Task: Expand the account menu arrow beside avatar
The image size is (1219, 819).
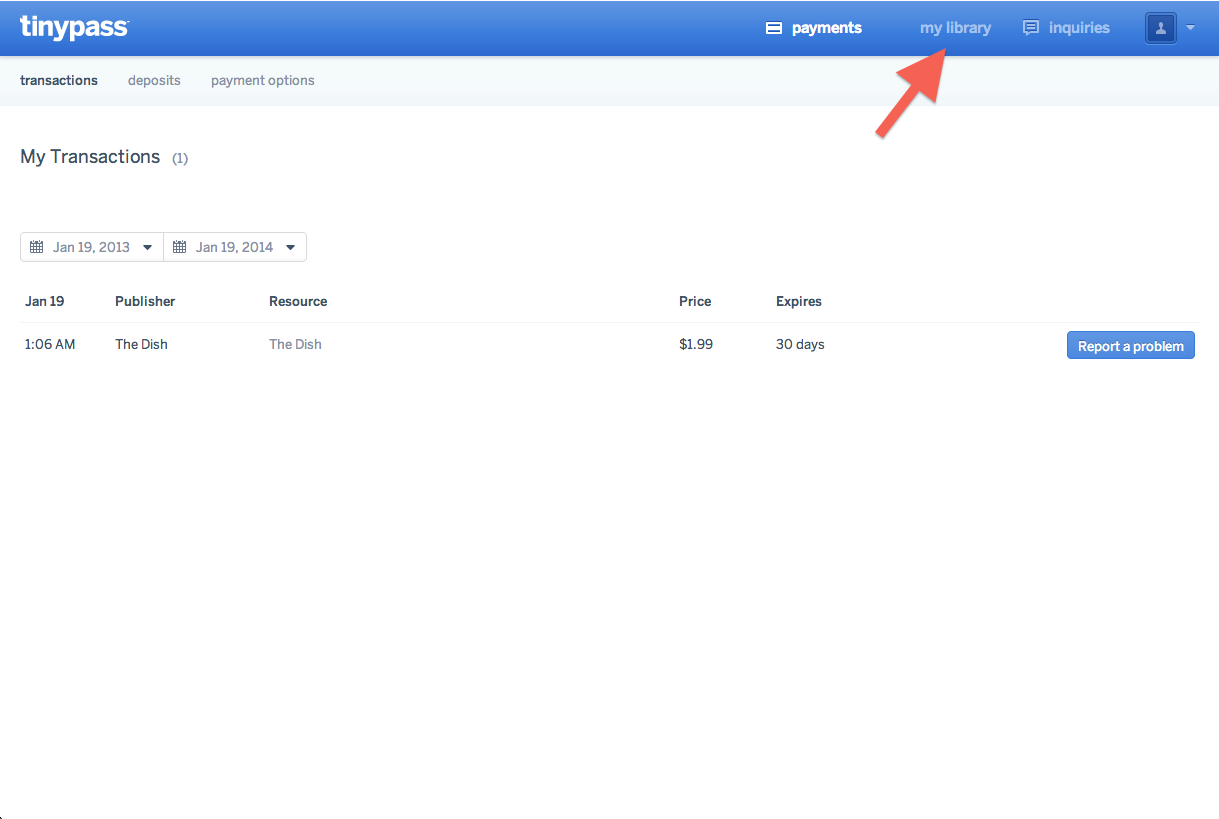Action: point(1190,28)
